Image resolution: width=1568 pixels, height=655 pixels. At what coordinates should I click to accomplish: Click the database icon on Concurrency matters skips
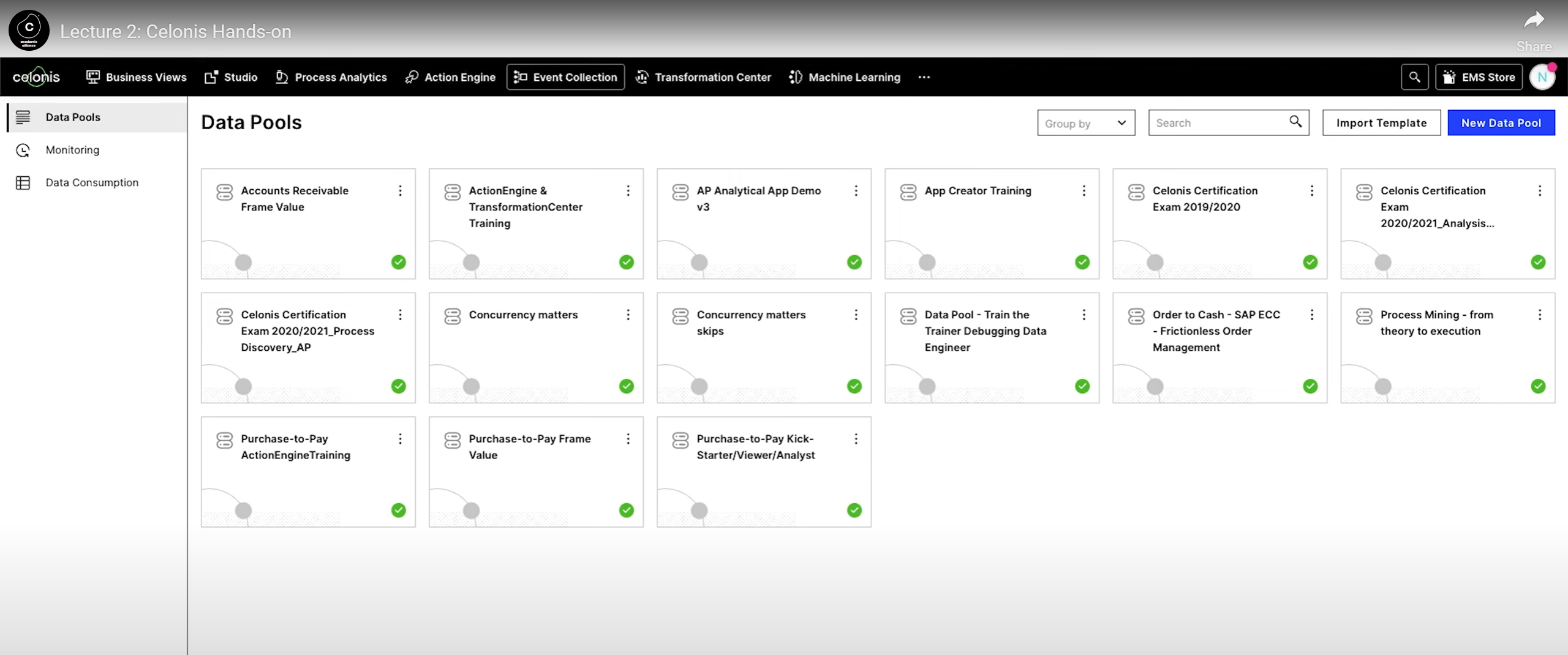click(680, 316)
